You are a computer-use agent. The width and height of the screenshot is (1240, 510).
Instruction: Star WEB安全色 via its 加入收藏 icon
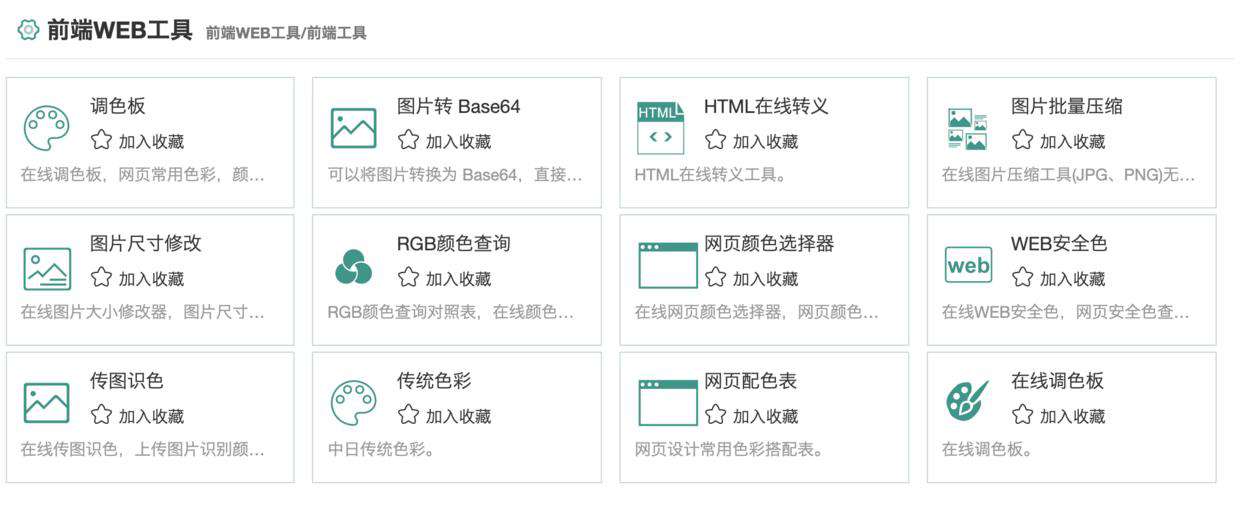tap(1022, 277)
